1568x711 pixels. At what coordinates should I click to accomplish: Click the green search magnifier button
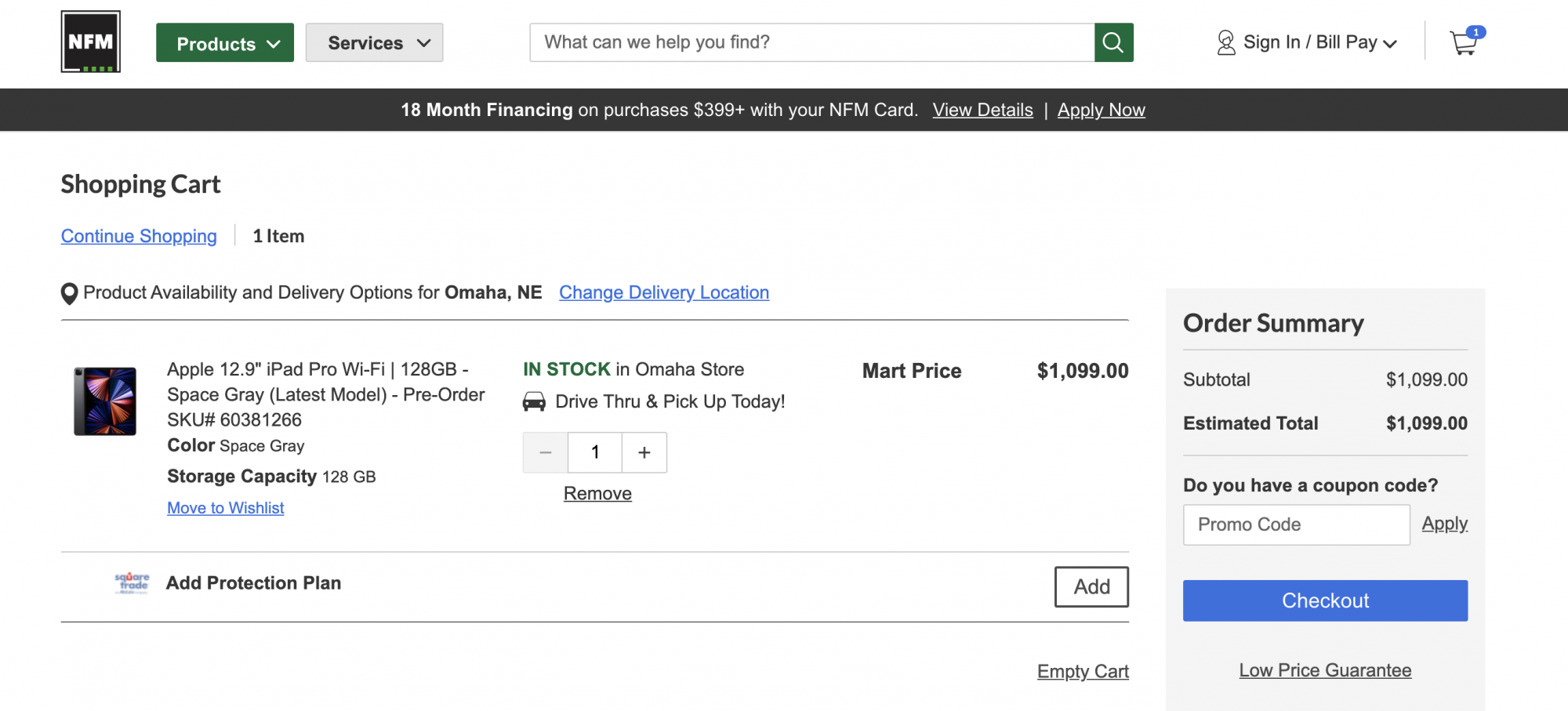1113,42
